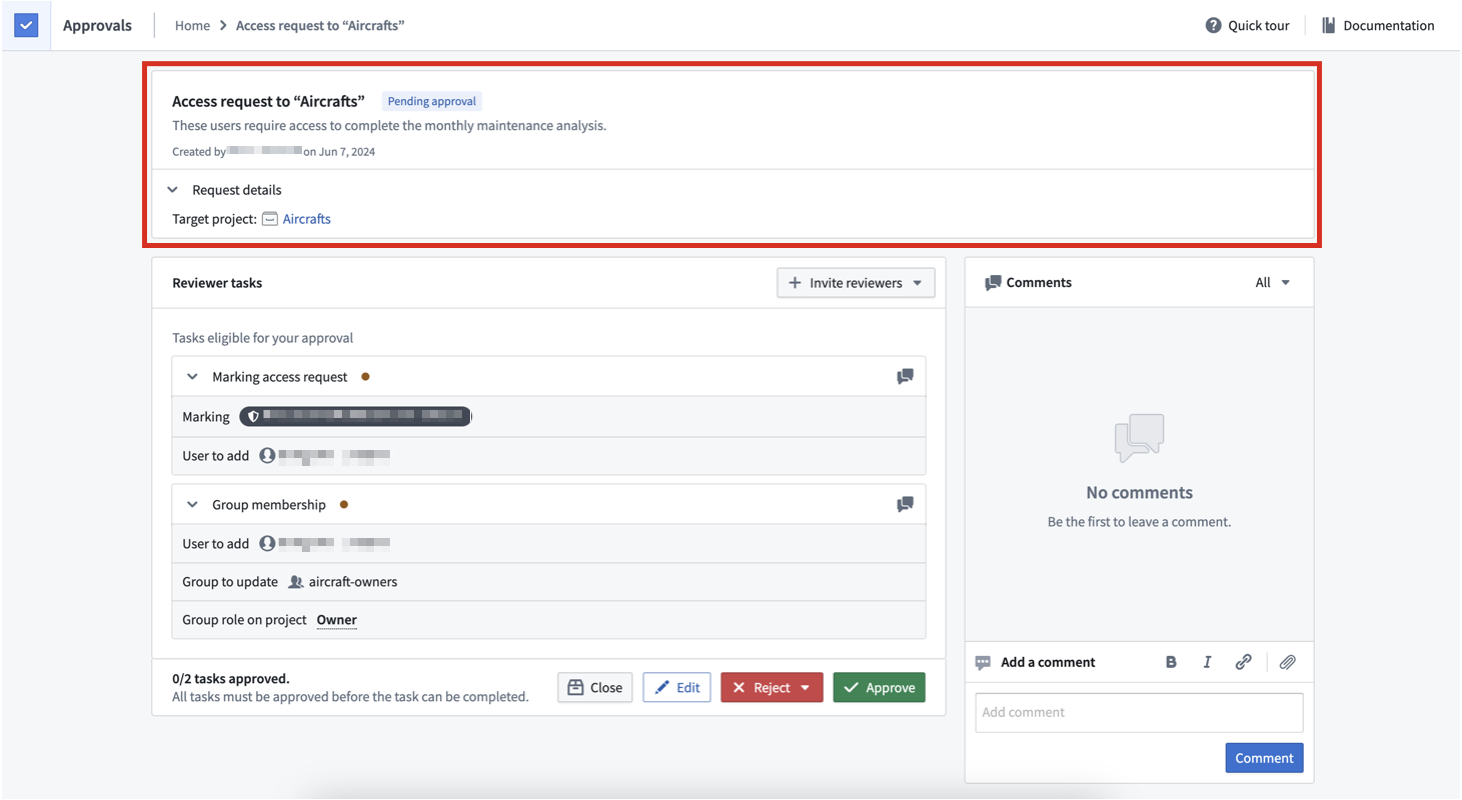Click the Add a comment speech icon
1462x800 pixels.
[x=983, y=662]
